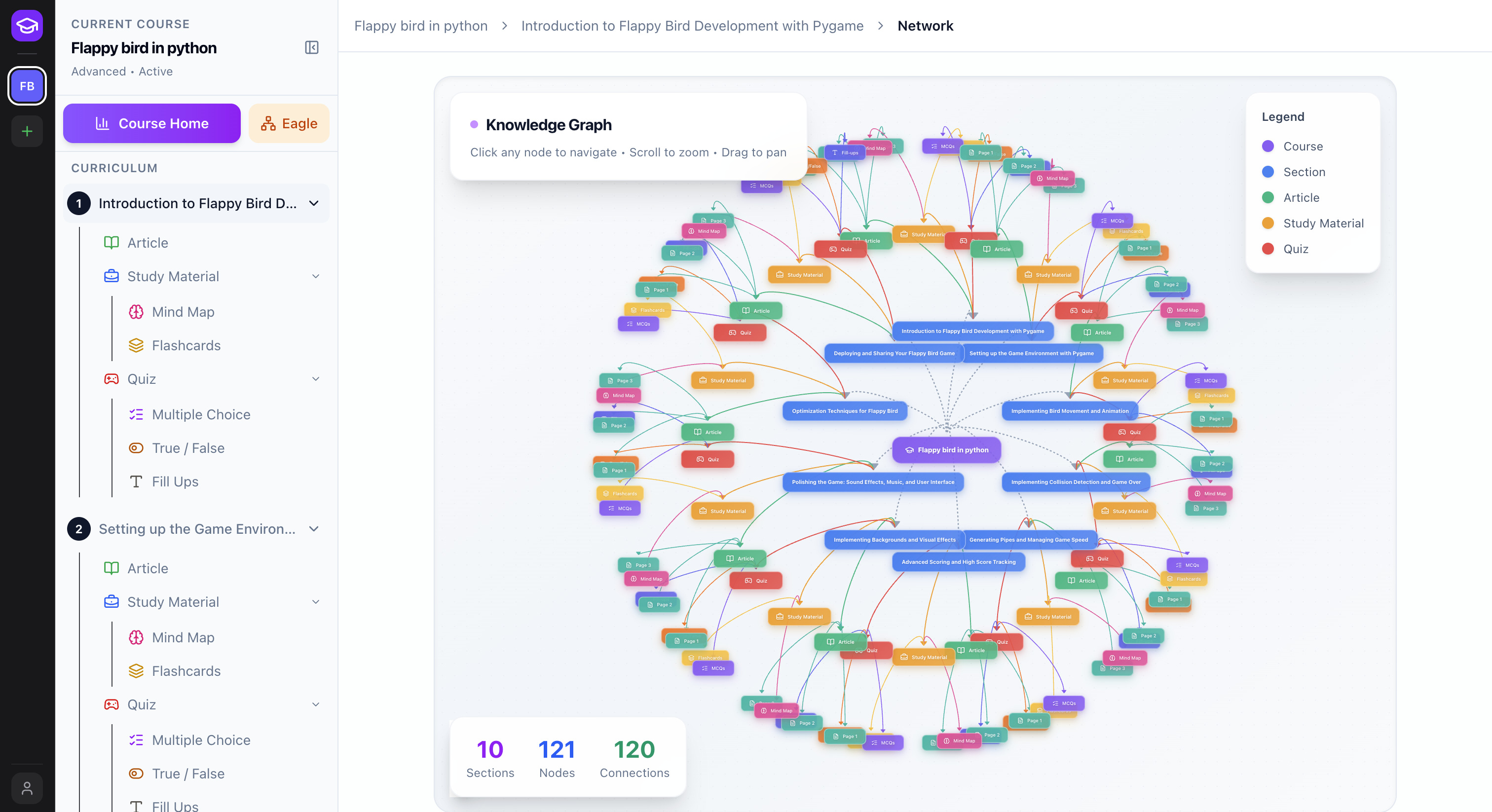
Task: Click the green plus add-course icon
Action: [x=27, y=132]
